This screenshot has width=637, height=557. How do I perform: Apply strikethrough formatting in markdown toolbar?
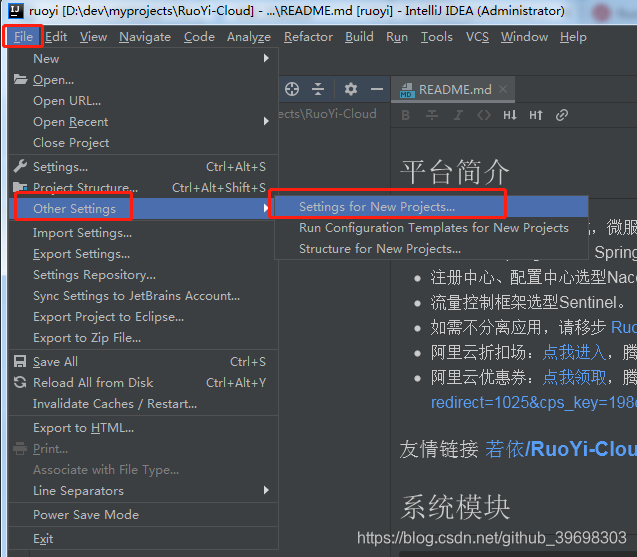click(x=431, y=115)
